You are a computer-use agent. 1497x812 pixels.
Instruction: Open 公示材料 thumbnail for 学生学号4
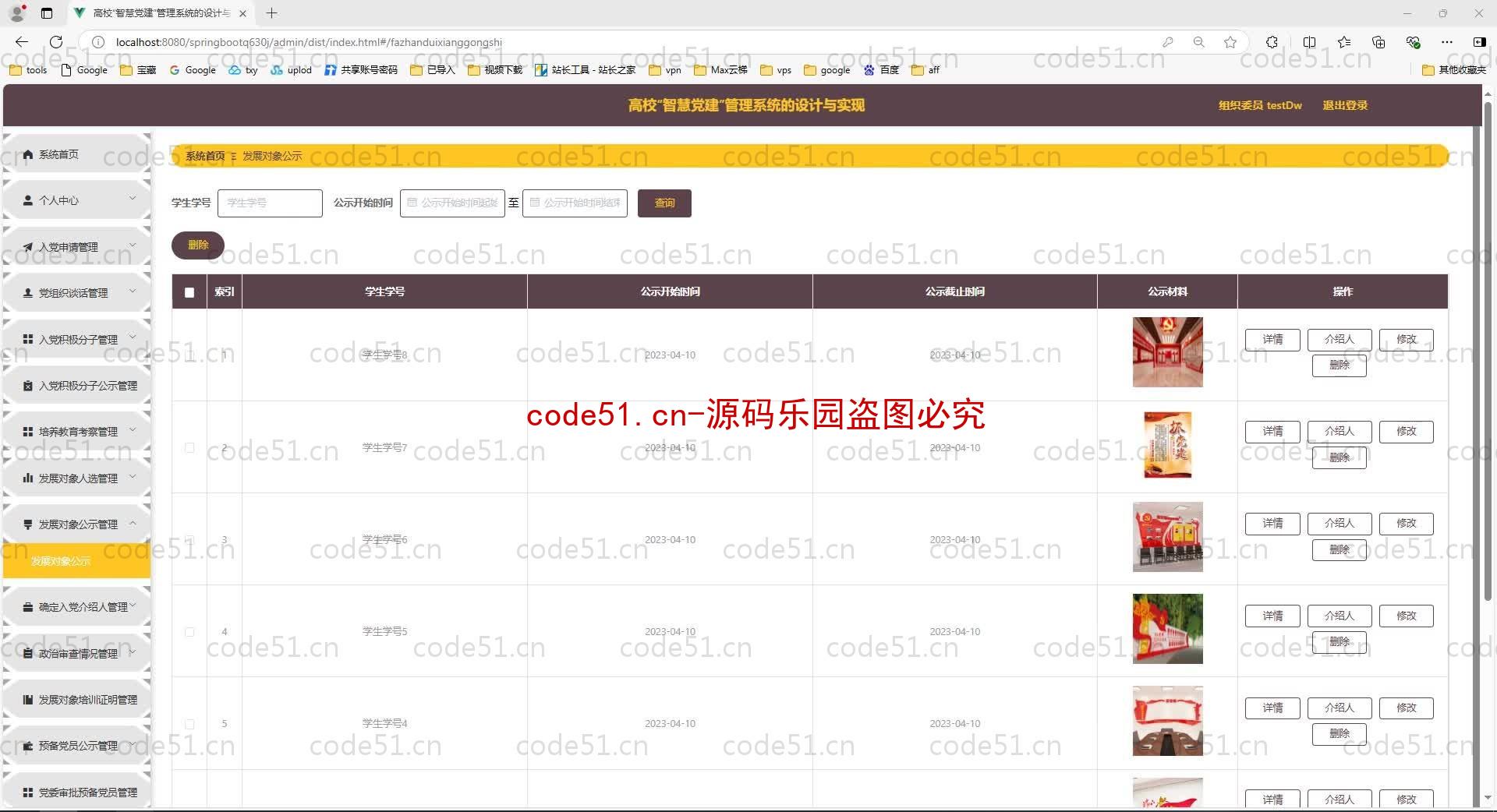pyautogui.click(x=1167, y=721)
